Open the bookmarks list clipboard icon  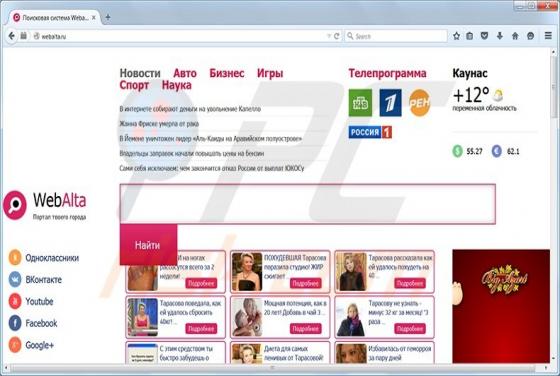click(470, 36)
